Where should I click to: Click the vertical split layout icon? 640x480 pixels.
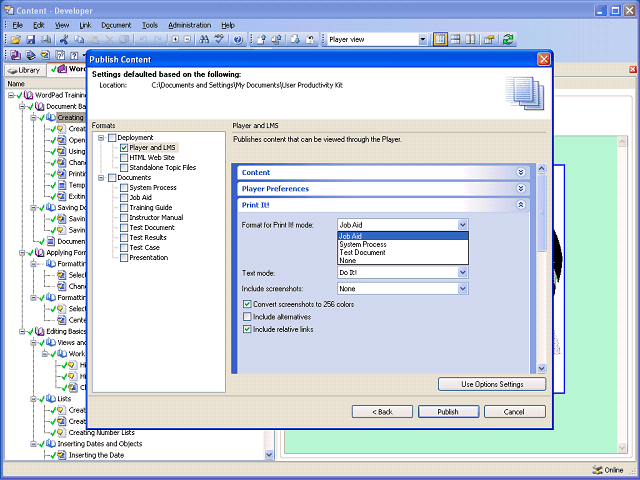470,40
